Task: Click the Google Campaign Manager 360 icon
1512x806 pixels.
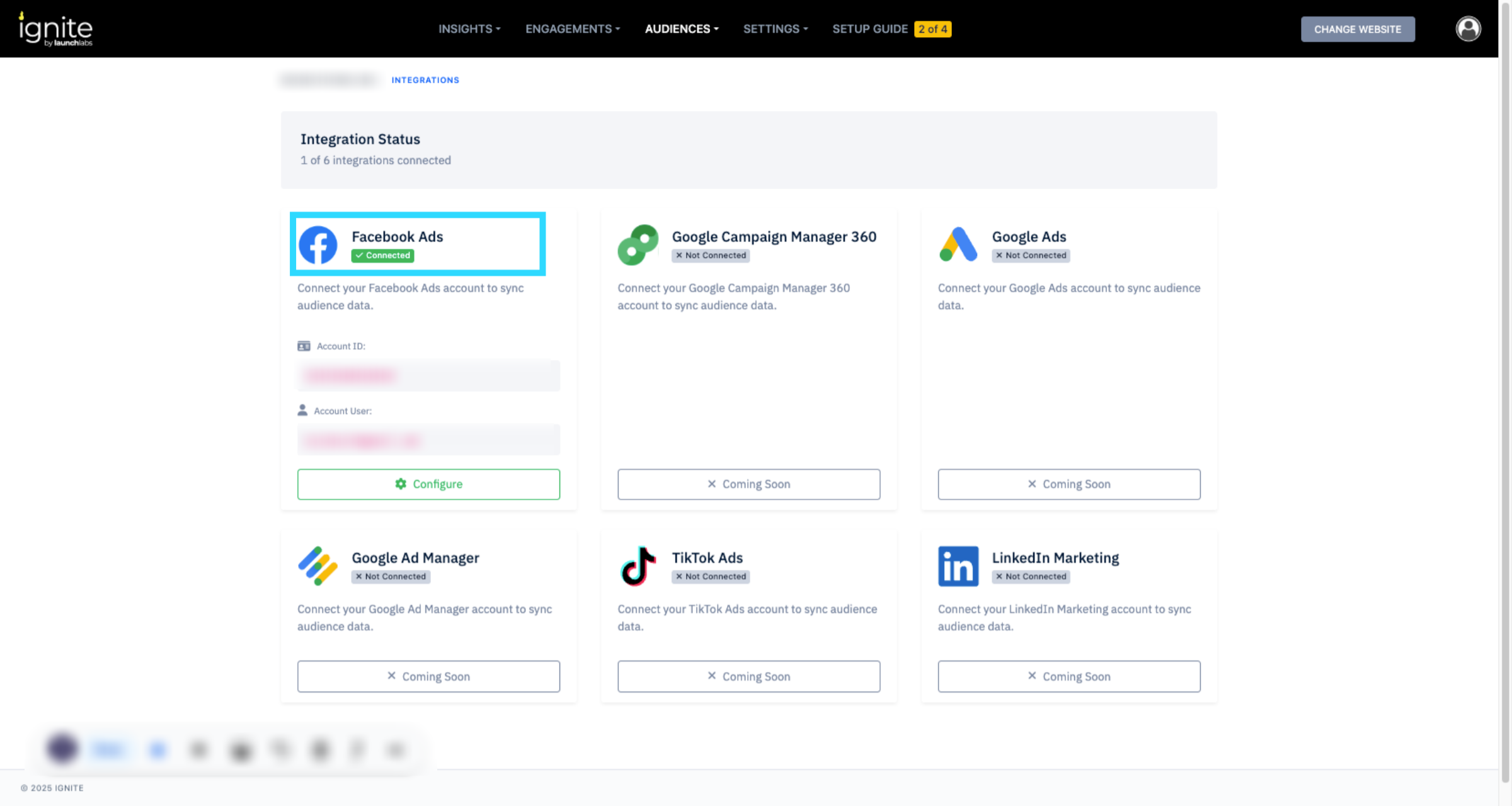Action: (x=638, y=245)
